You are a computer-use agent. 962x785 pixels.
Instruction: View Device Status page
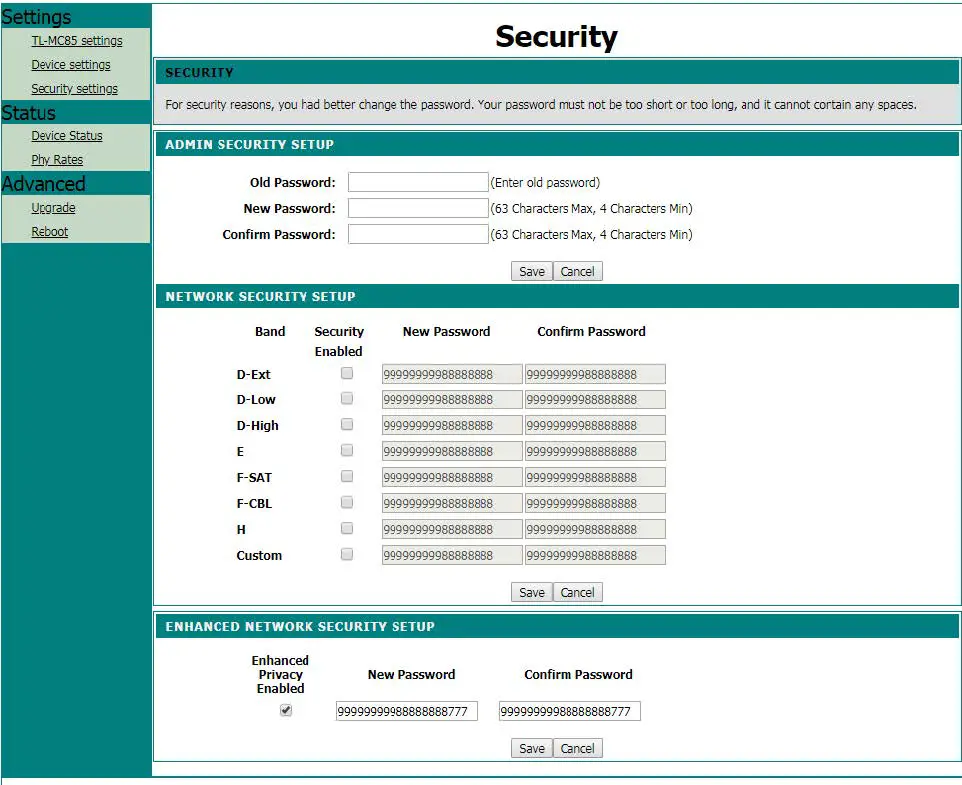[67, 136]
